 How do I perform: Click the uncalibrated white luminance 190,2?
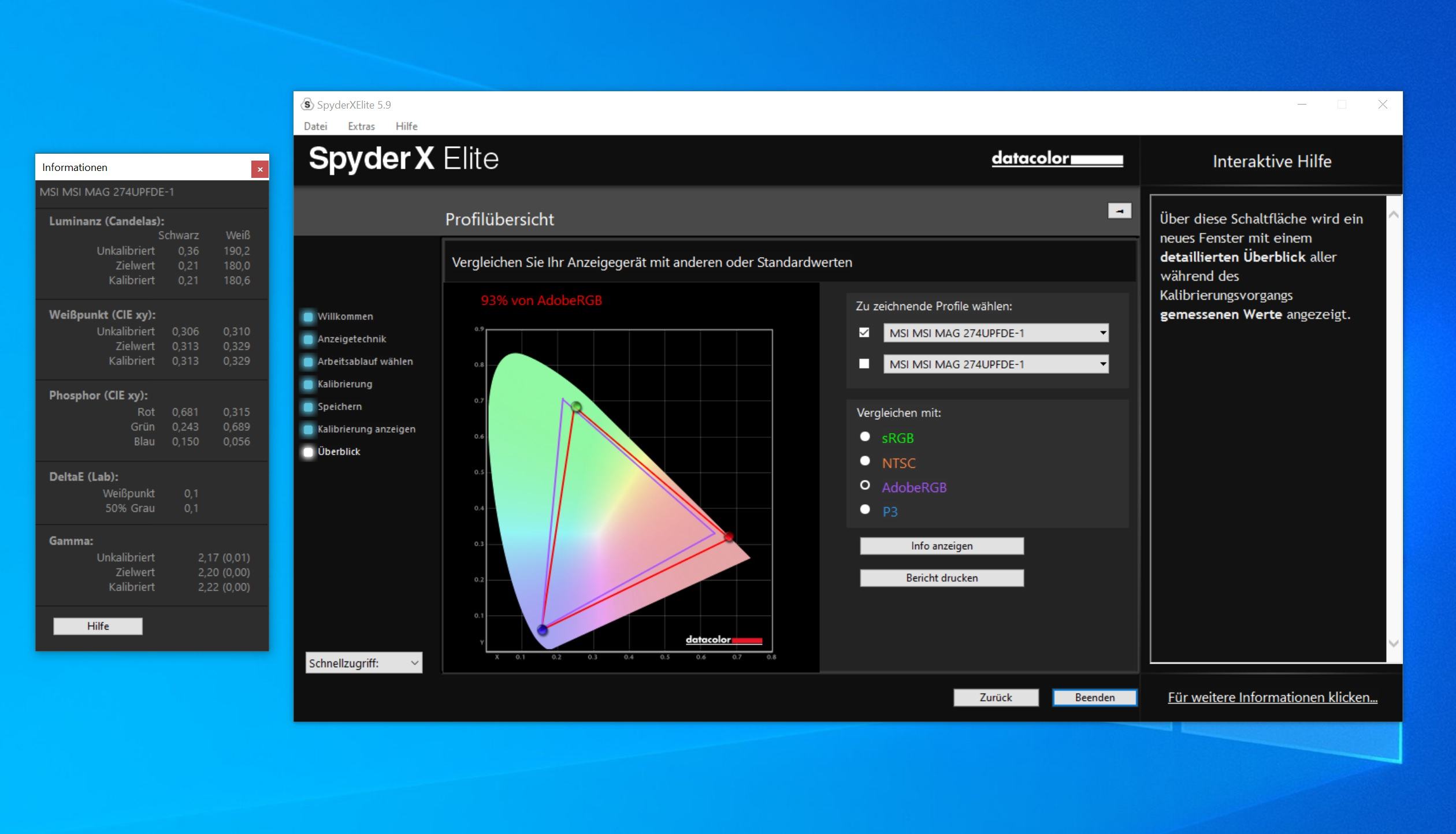237,251
